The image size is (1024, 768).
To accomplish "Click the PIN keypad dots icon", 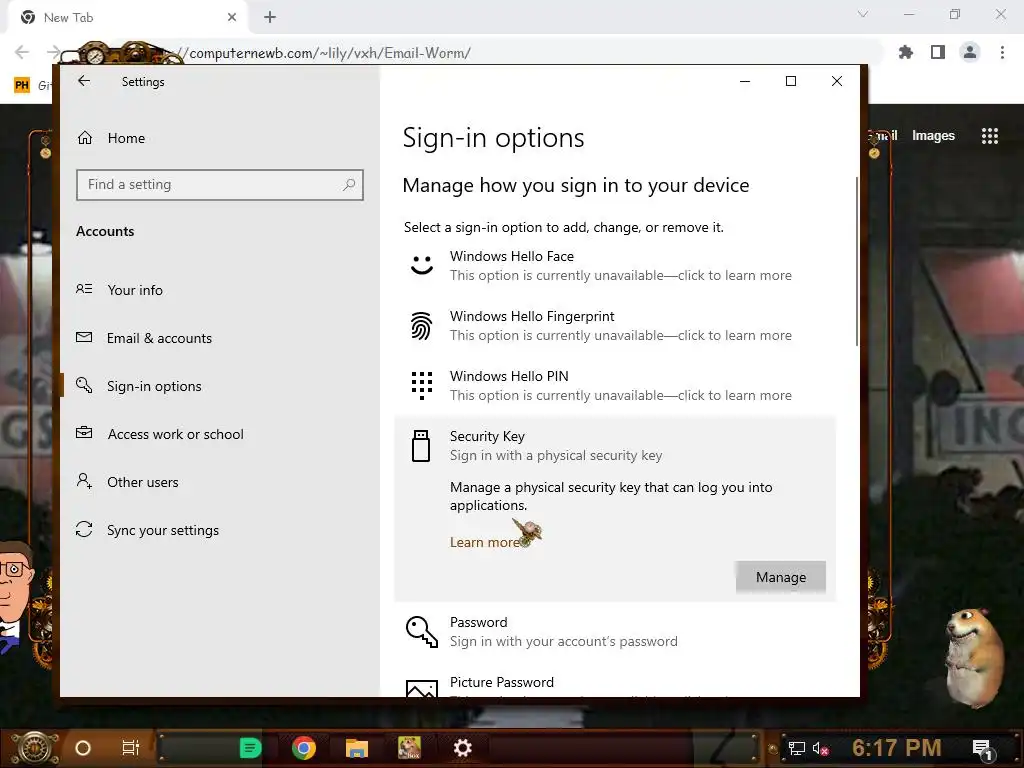I will click(x=422, y=385).
